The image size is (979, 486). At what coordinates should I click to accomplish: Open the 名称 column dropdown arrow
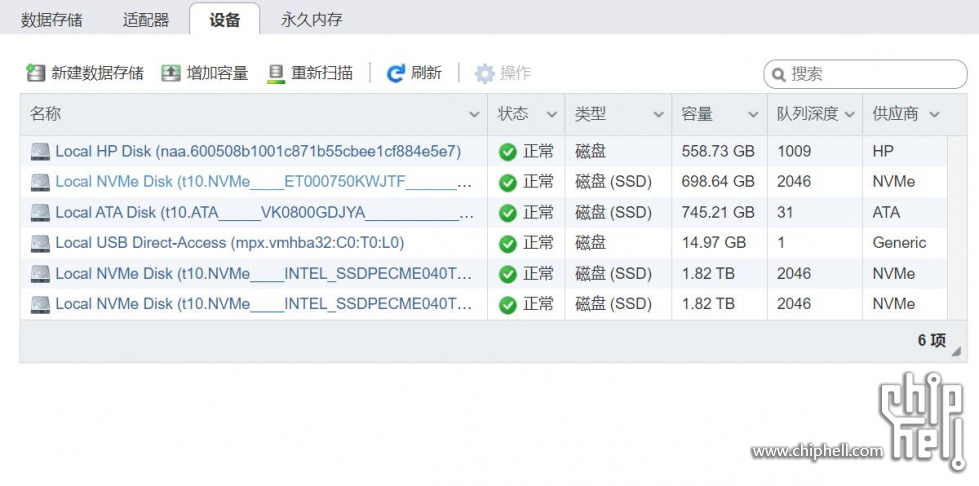click(475, 115)
